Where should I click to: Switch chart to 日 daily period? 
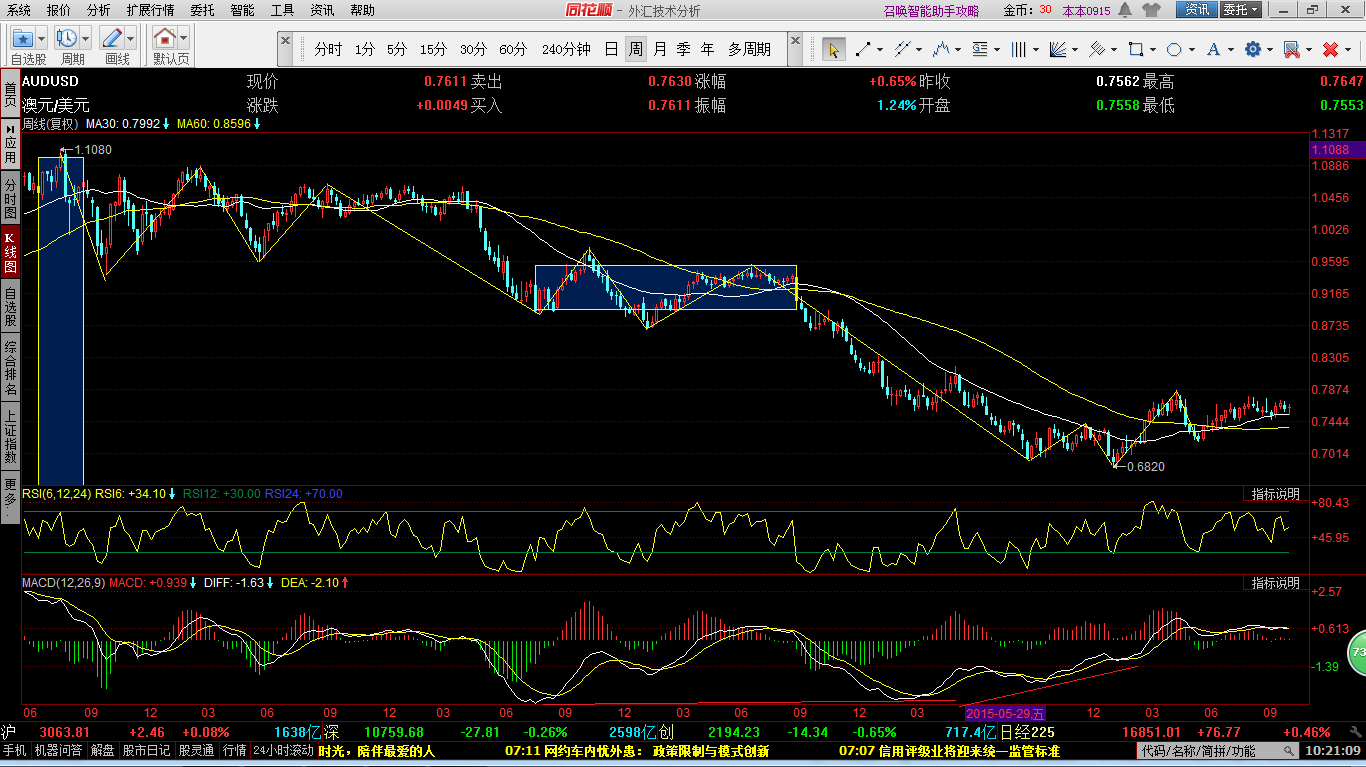[x=611, y=49]
